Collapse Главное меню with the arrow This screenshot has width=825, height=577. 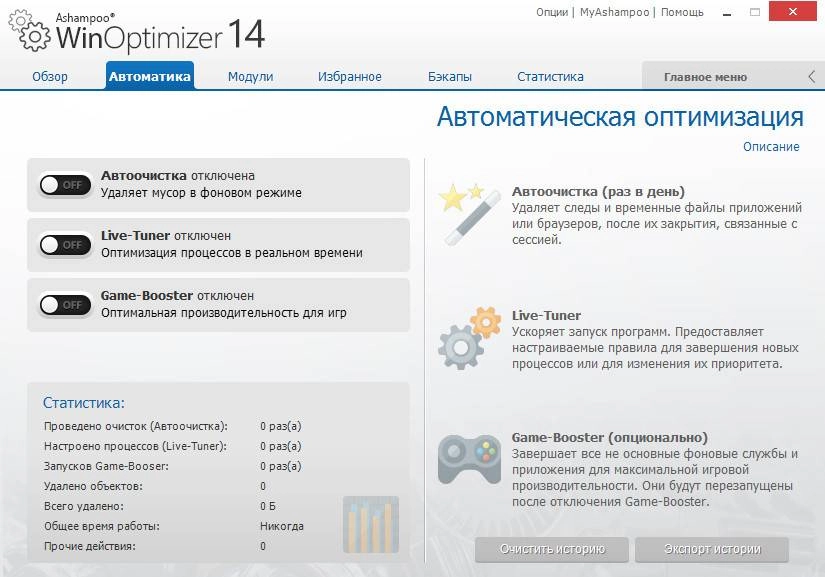click(811, 77)
